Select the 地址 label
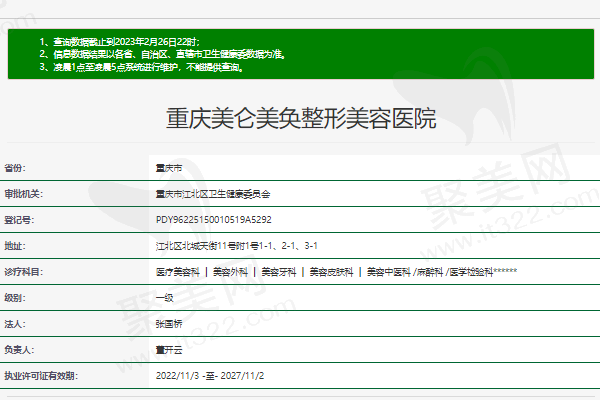This screenshot has width=600, height=400. coord(15,246)
